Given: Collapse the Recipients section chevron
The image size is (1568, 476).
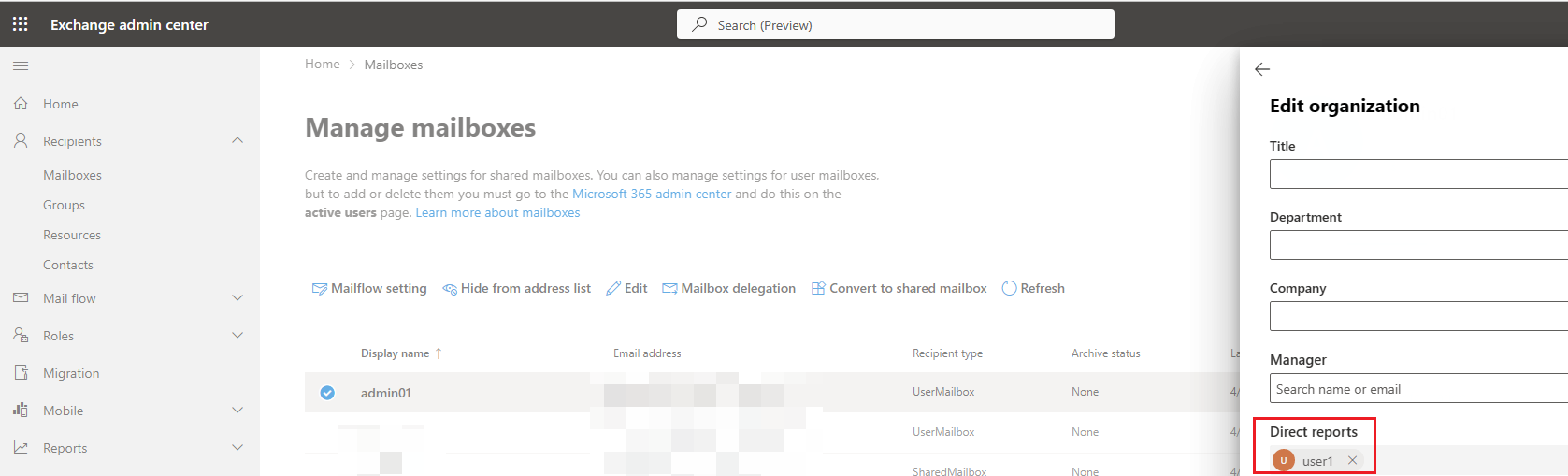Looking at the screenshot, I should (x=237, y=140).
